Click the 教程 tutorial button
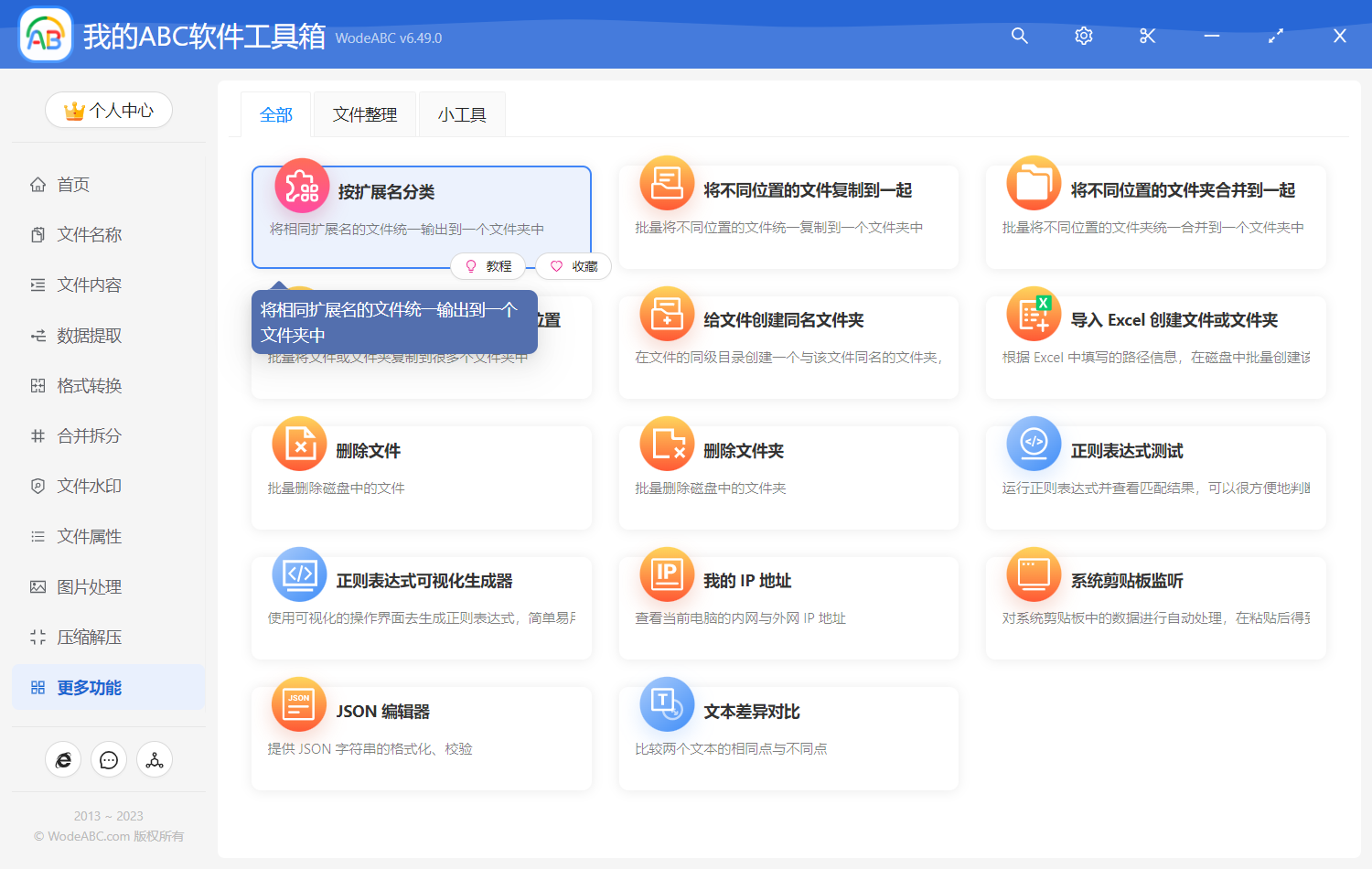 coord(488,266)
